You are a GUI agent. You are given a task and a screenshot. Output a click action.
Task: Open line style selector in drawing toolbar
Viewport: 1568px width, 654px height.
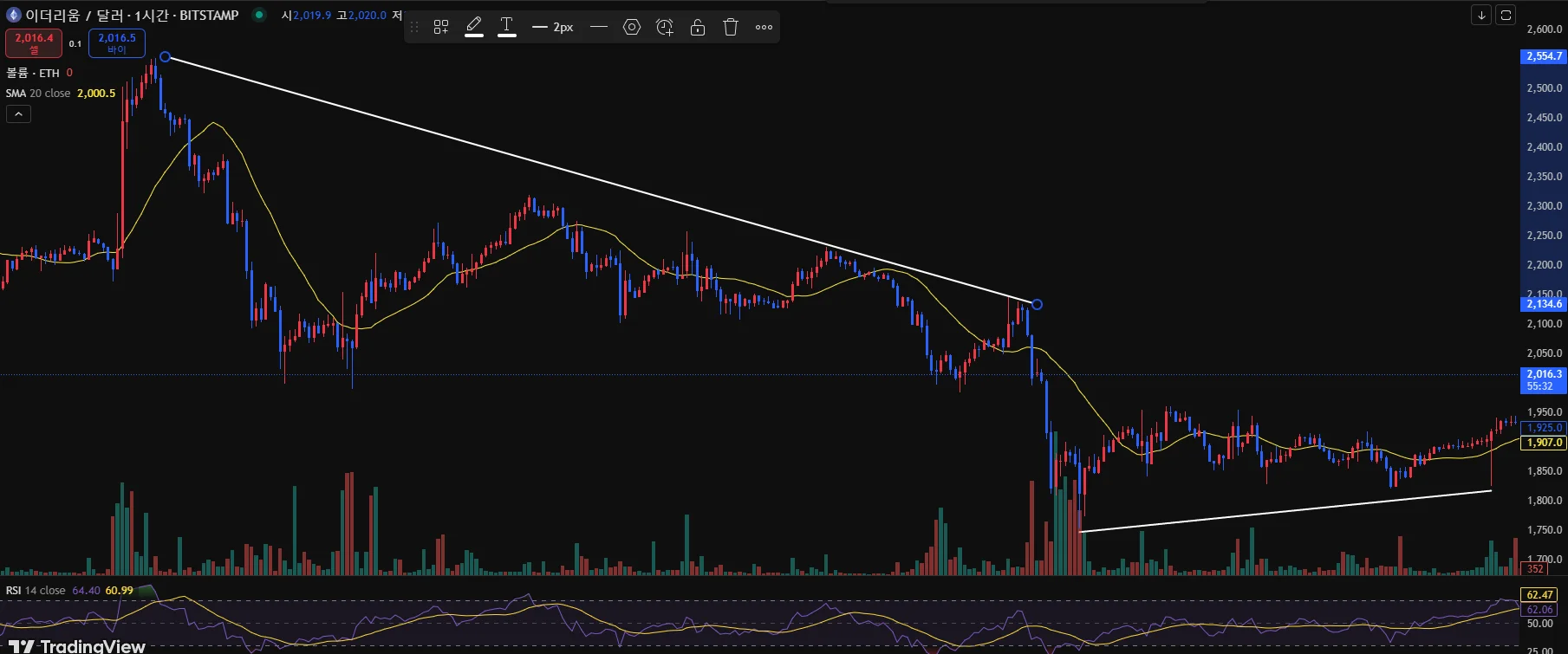(599, 28)
